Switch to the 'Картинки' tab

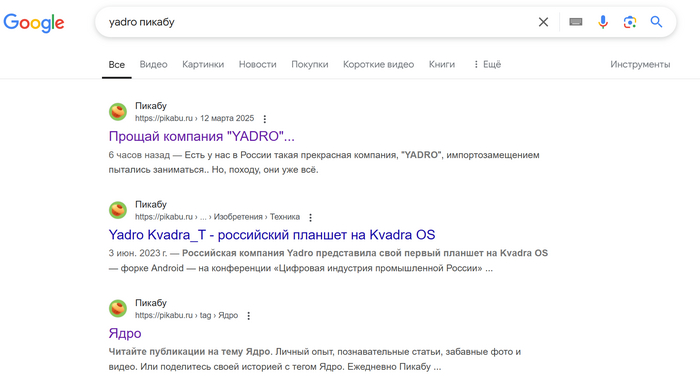[x=203, y=64]
